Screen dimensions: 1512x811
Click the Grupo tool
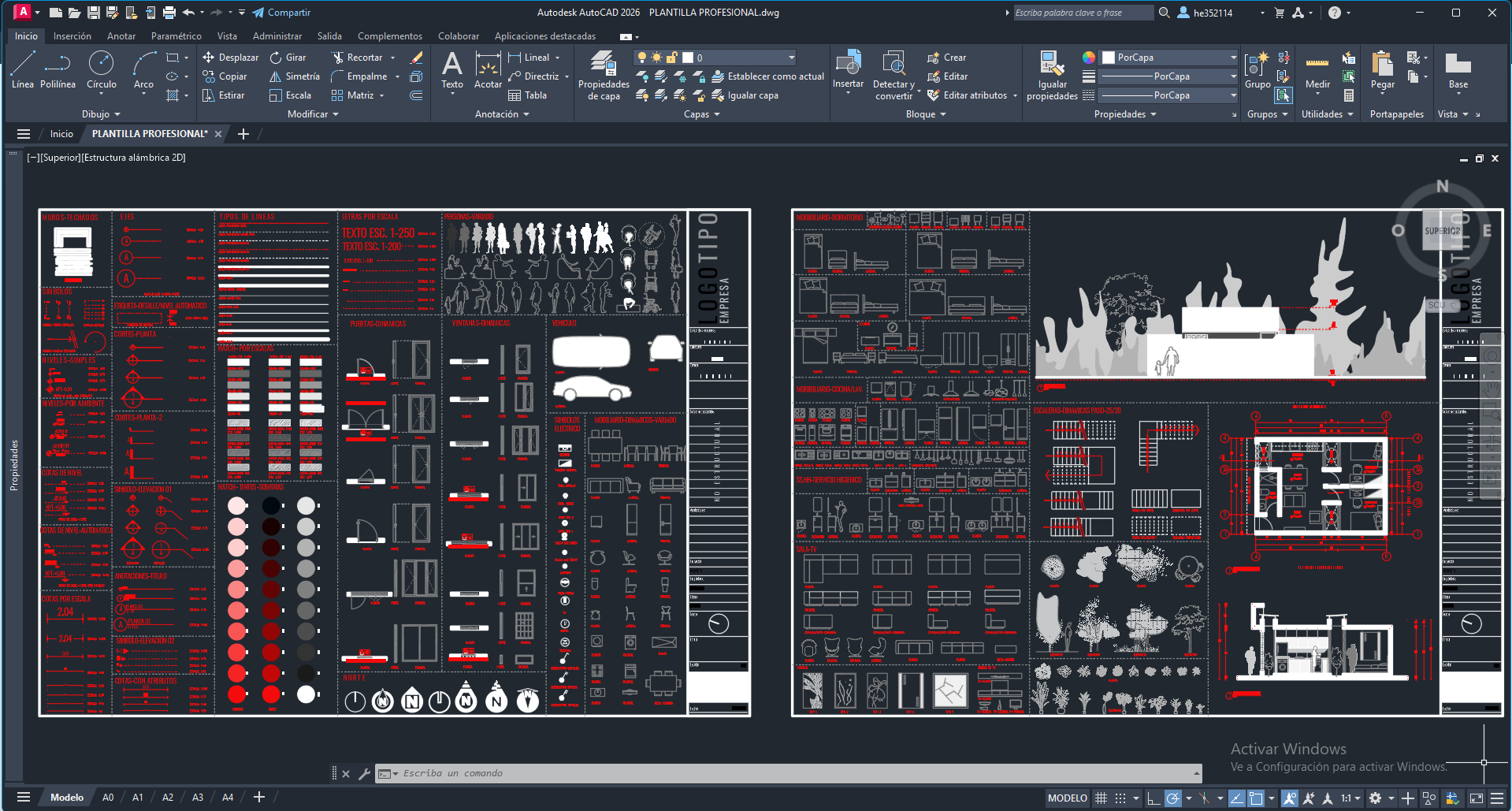pos(1258,69)
